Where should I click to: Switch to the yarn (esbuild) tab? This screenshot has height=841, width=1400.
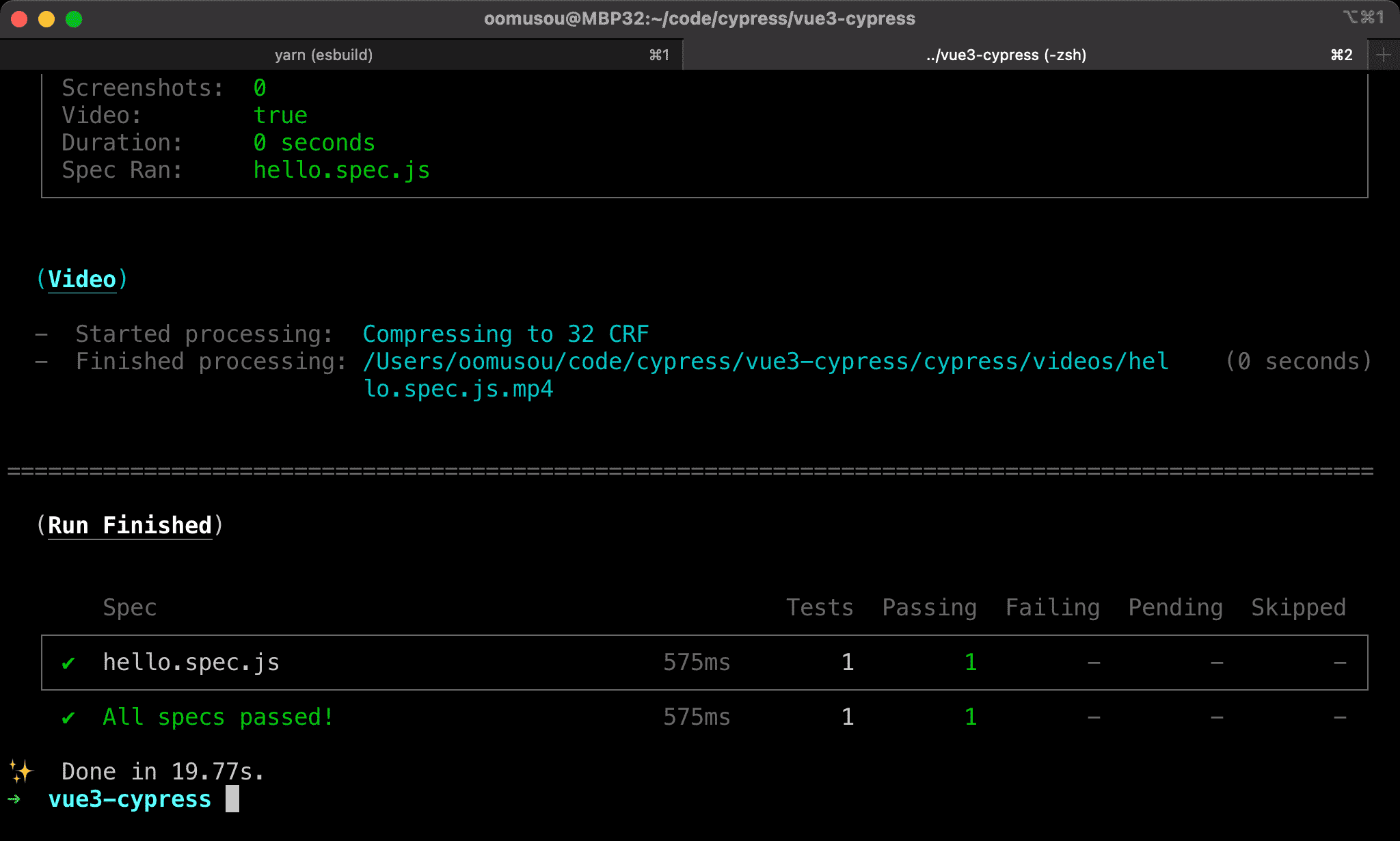coord(324,55)
